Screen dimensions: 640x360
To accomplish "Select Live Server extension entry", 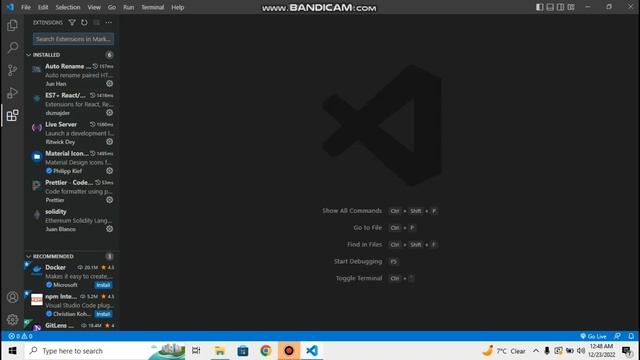I will point(72,133).
